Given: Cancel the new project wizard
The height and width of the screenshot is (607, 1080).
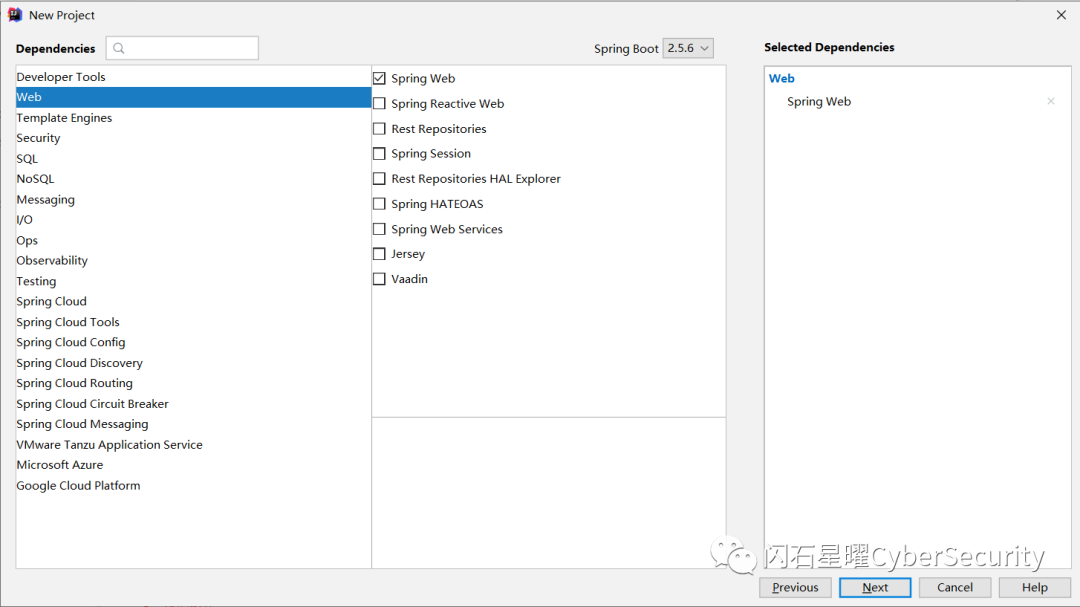Looking at the screenshot, I should point(955,588).
